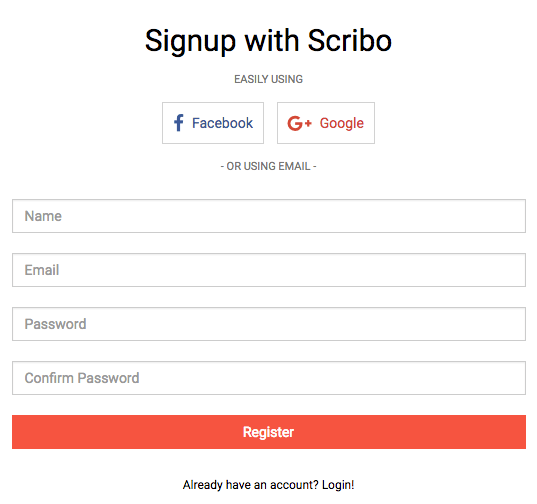Click the Facebook "f" logo icon
This screenshot has height=504, width=537.
179,123
